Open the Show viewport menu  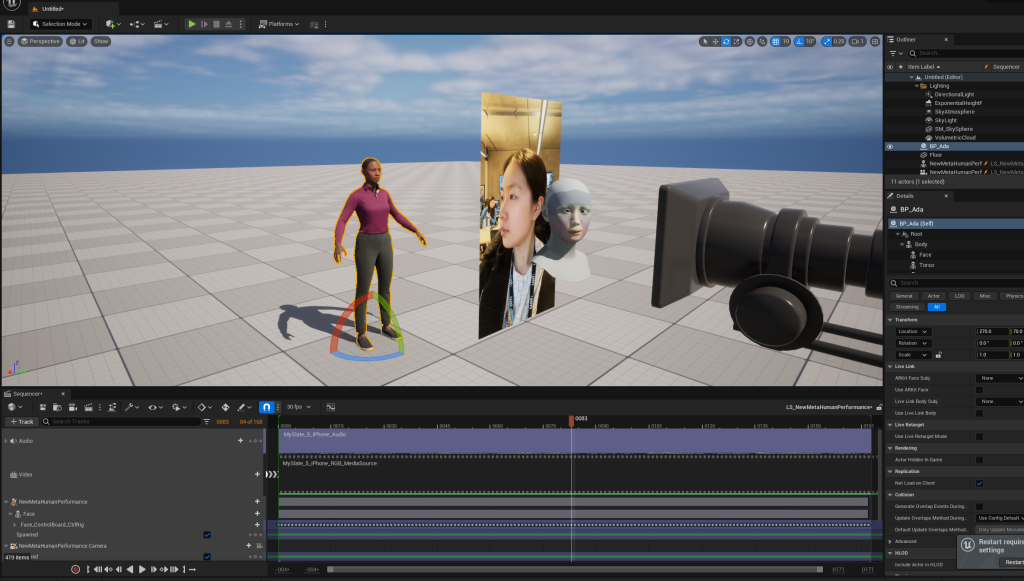[x=101, y=41]
